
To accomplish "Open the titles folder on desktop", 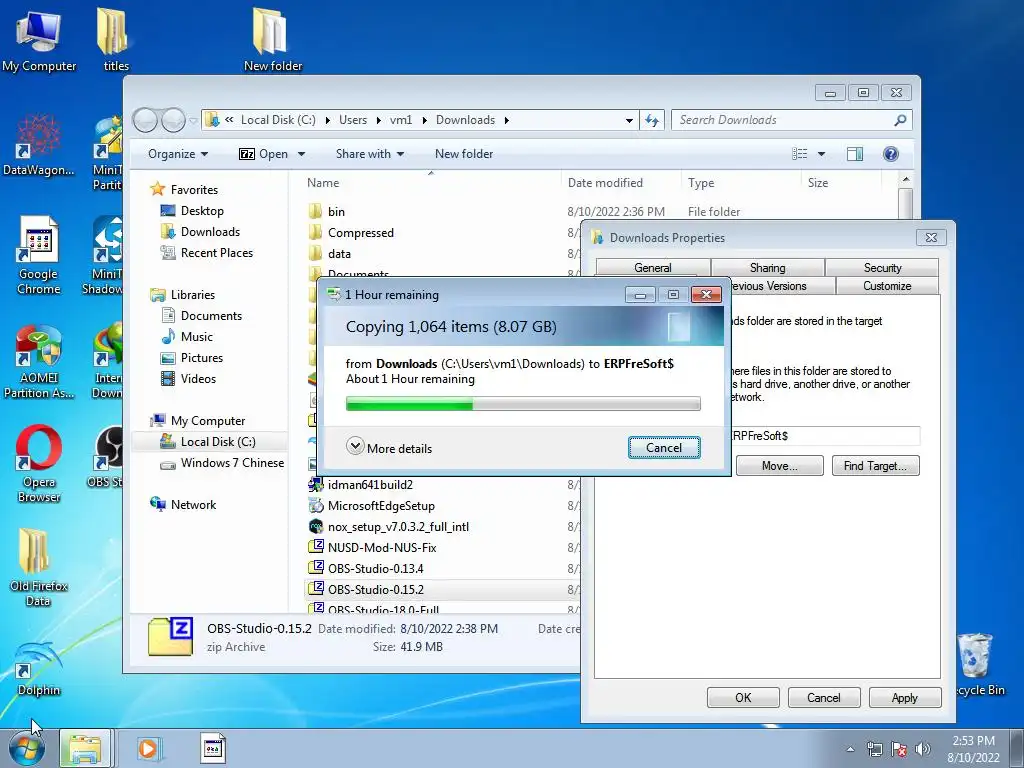I will (116, 39).
